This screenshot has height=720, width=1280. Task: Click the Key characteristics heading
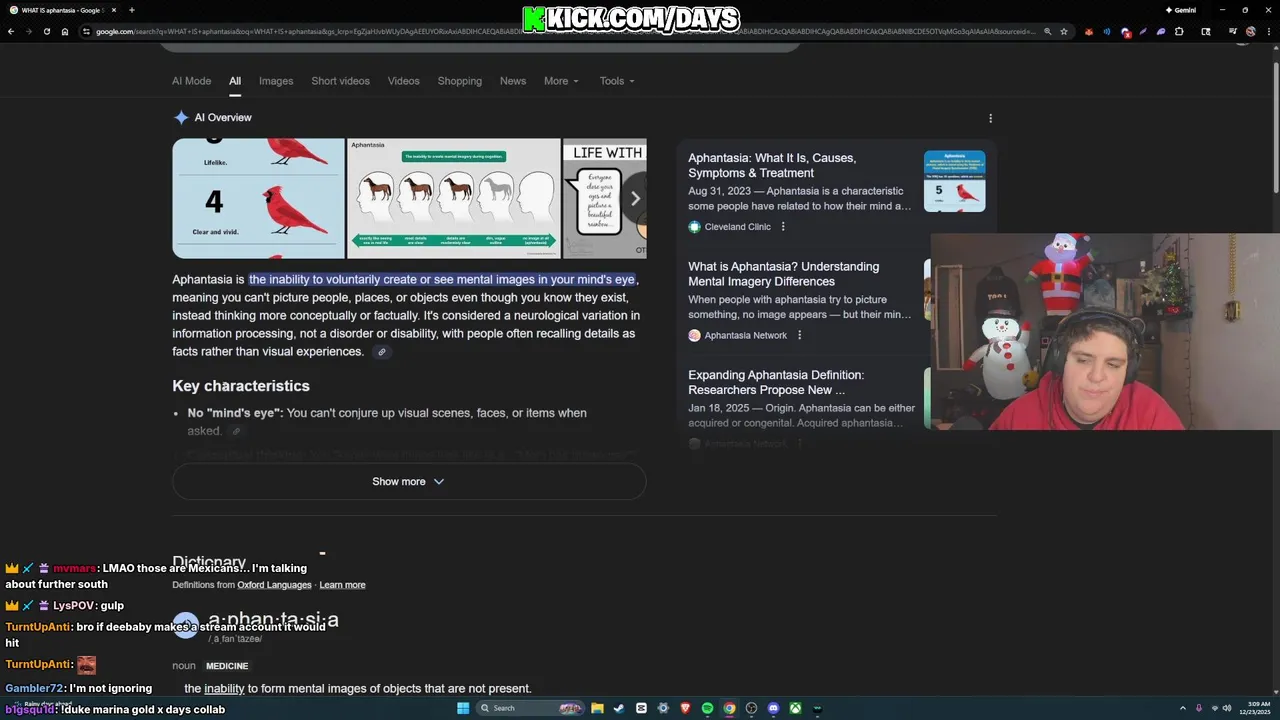click(241, 386)
